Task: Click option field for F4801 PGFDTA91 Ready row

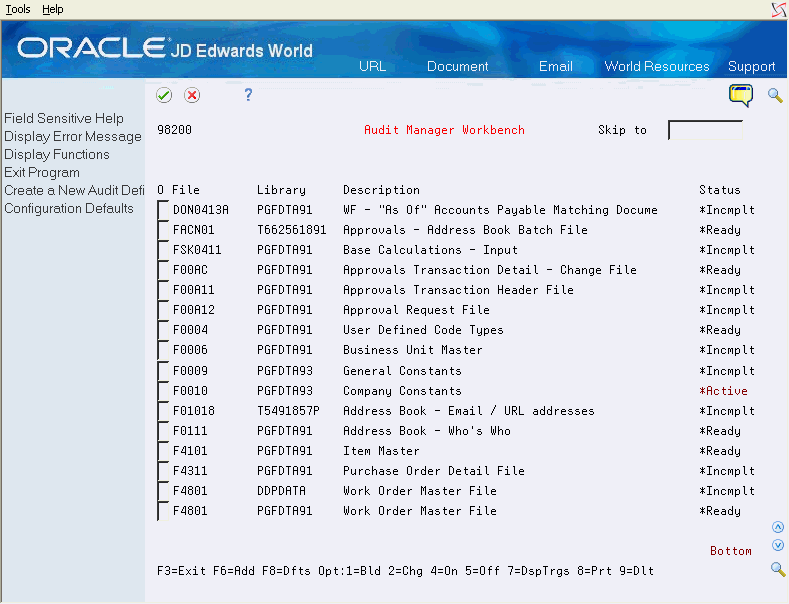Action: (x=163, y=511)
